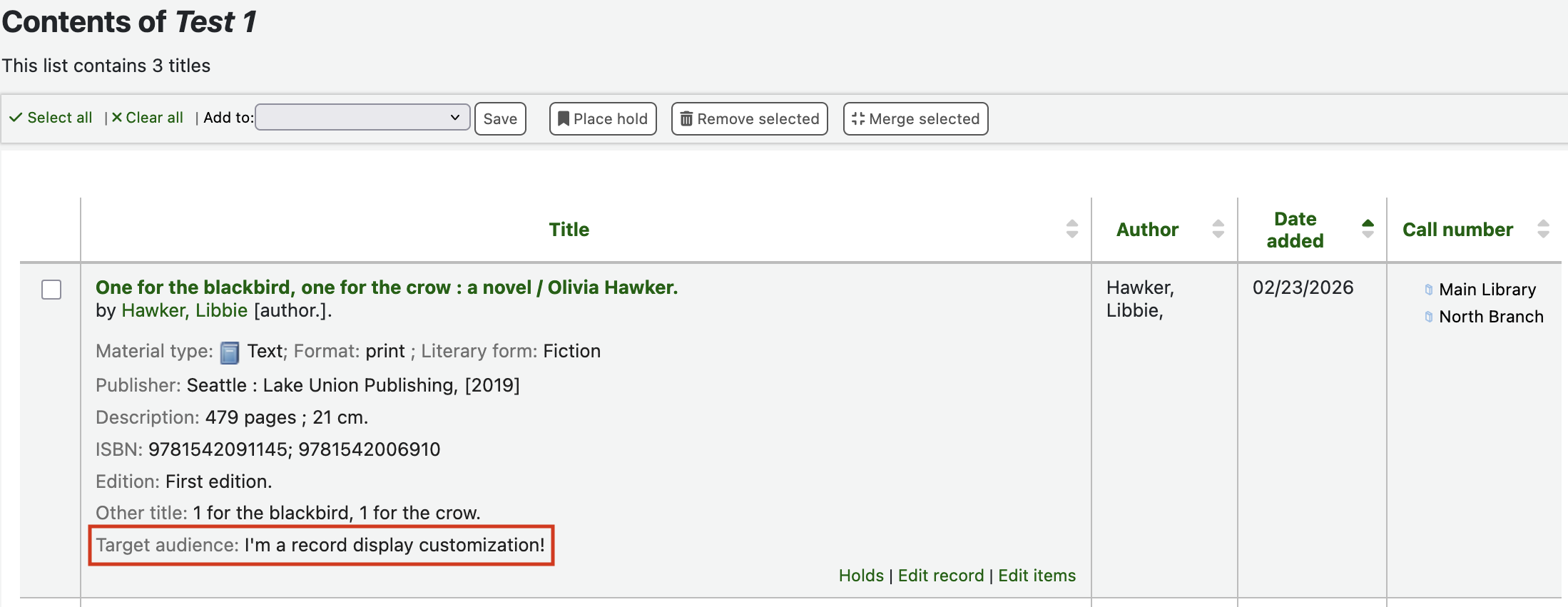This screenshot has height=607, width=1568.
Task: Click the Edit record link
Action: coord(940,576)
